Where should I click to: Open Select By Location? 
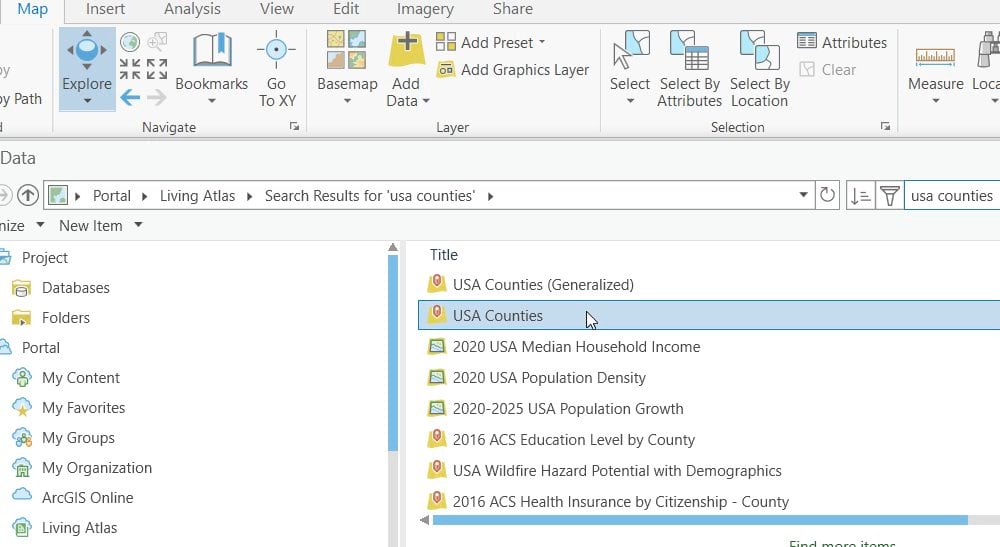tap(760, 69)
